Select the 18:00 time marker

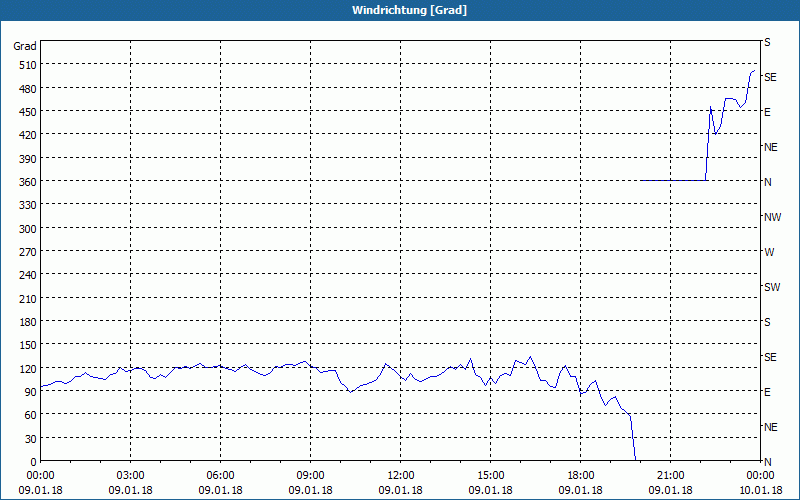(x=581, y=476)
